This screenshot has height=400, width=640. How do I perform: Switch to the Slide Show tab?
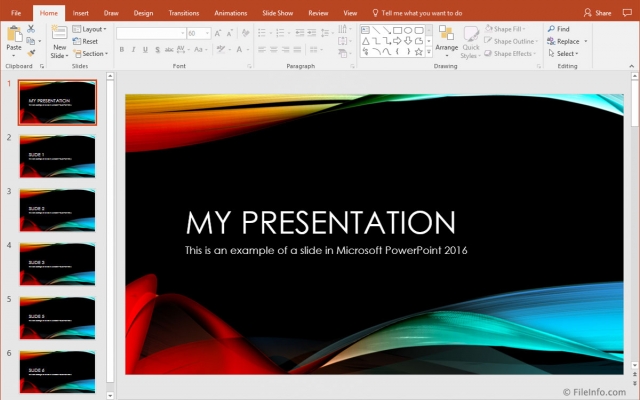278,13
